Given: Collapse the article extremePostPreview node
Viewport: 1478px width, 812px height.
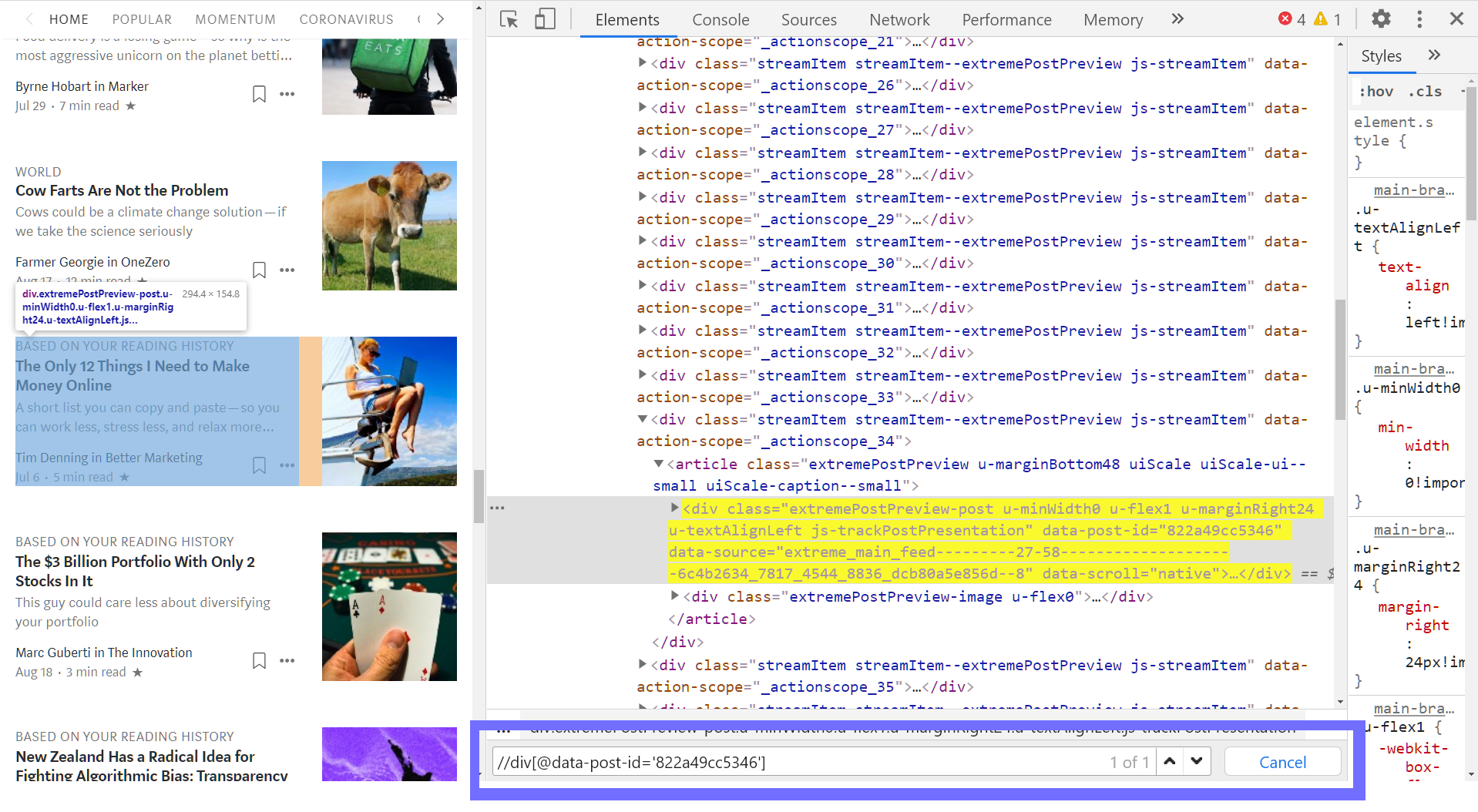Looking at the screenshot, I should tap(658, 464).
